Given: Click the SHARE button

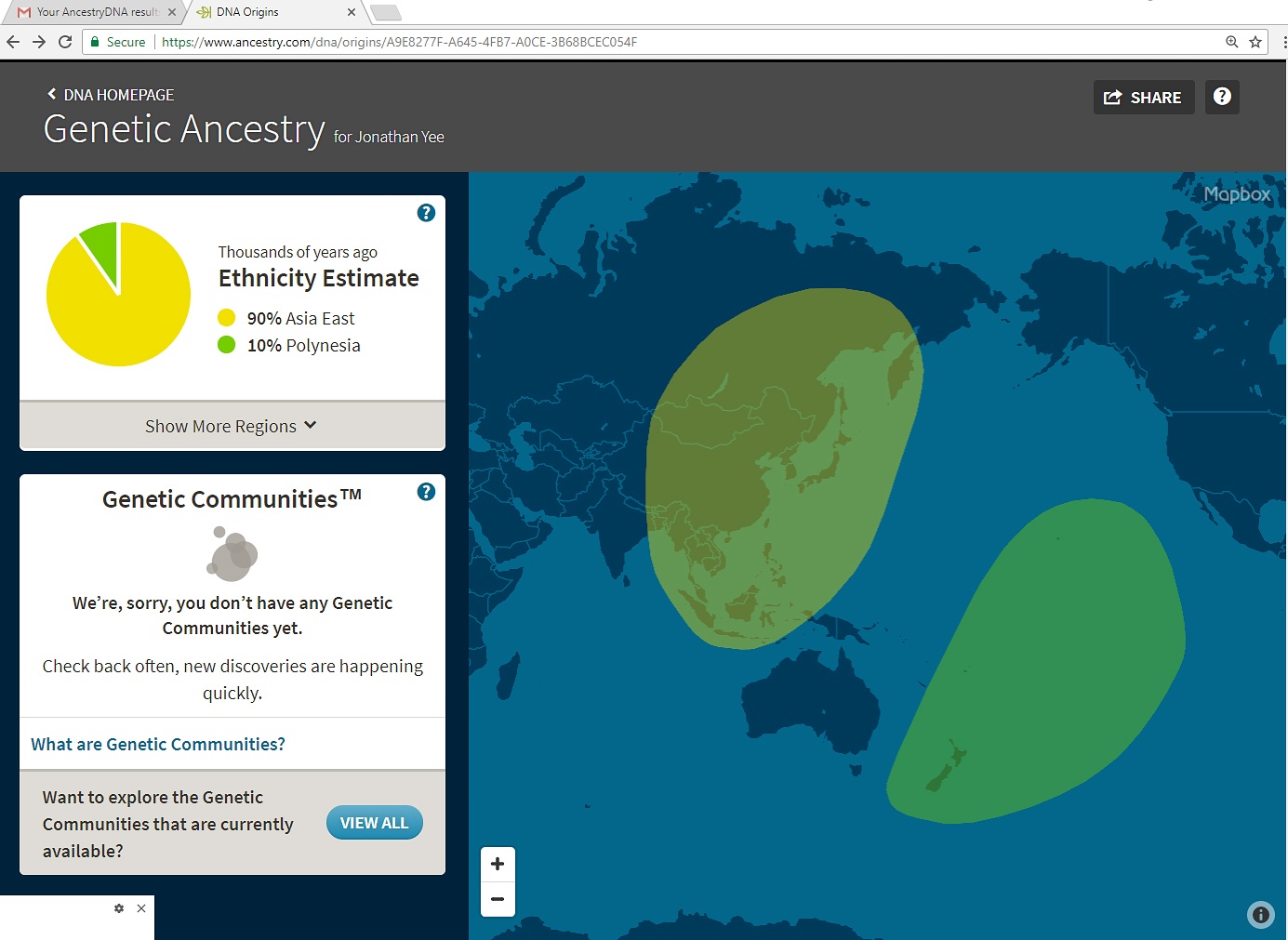Looking at the screenshot, I should tap(1144, 98).
